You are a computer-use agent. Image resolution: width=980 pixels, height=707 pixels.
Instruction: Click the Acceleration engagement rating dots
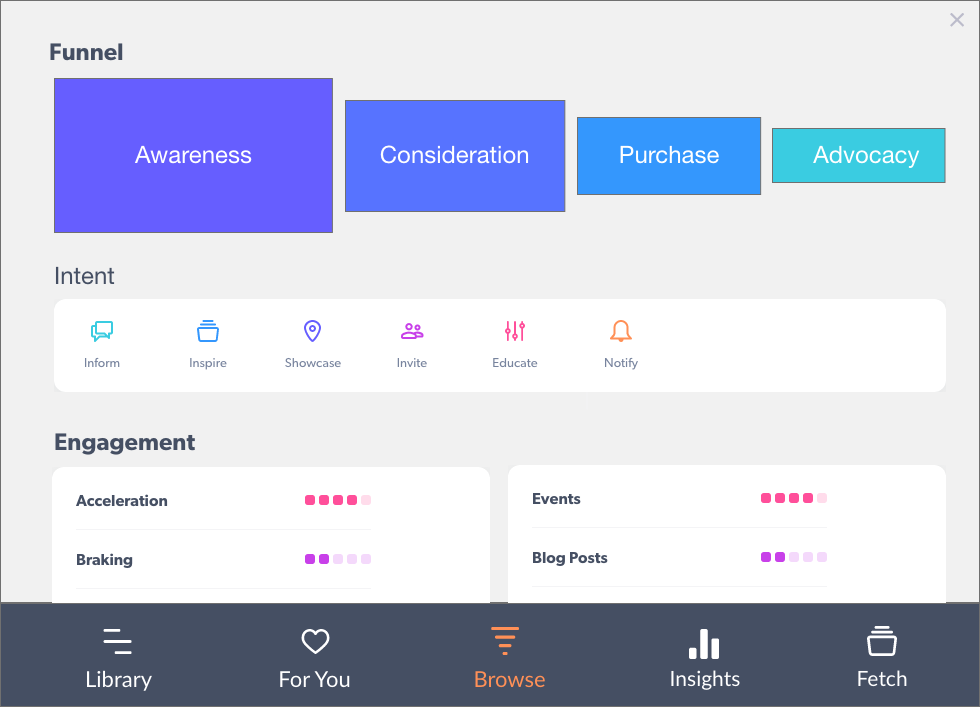(x=338, y=500)
